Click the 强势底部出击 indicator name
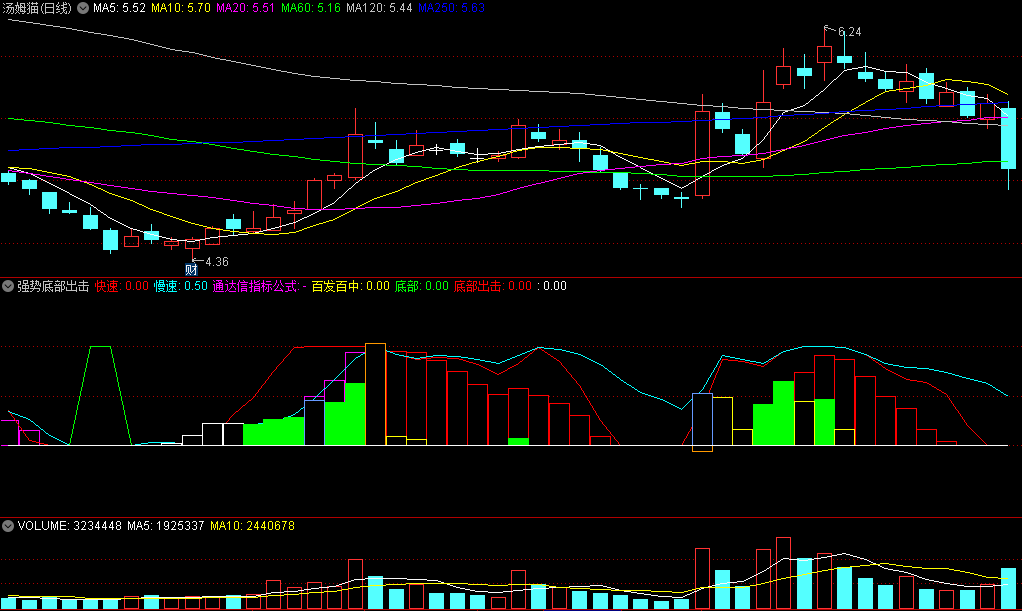 click(x=53, y=286)
